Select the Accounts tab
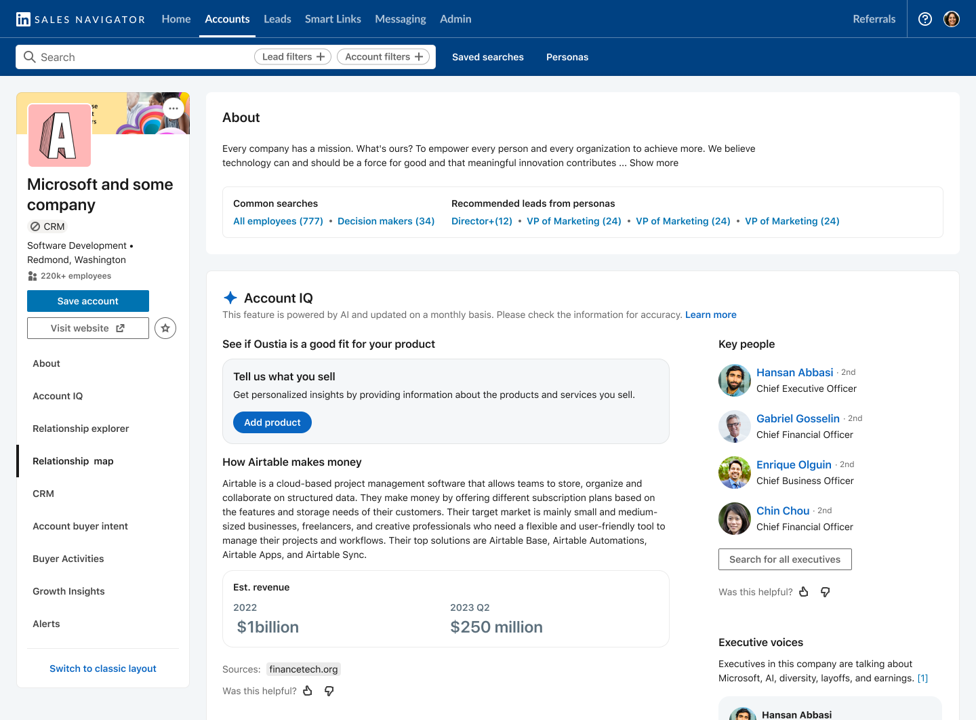 point(227,19)
